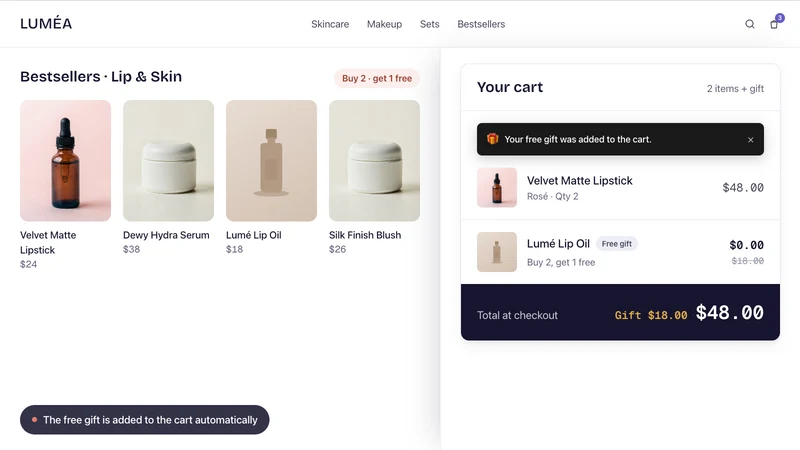Open the Skincare menu
Viewport: 800px width, 450px height.
pos(330,24)
